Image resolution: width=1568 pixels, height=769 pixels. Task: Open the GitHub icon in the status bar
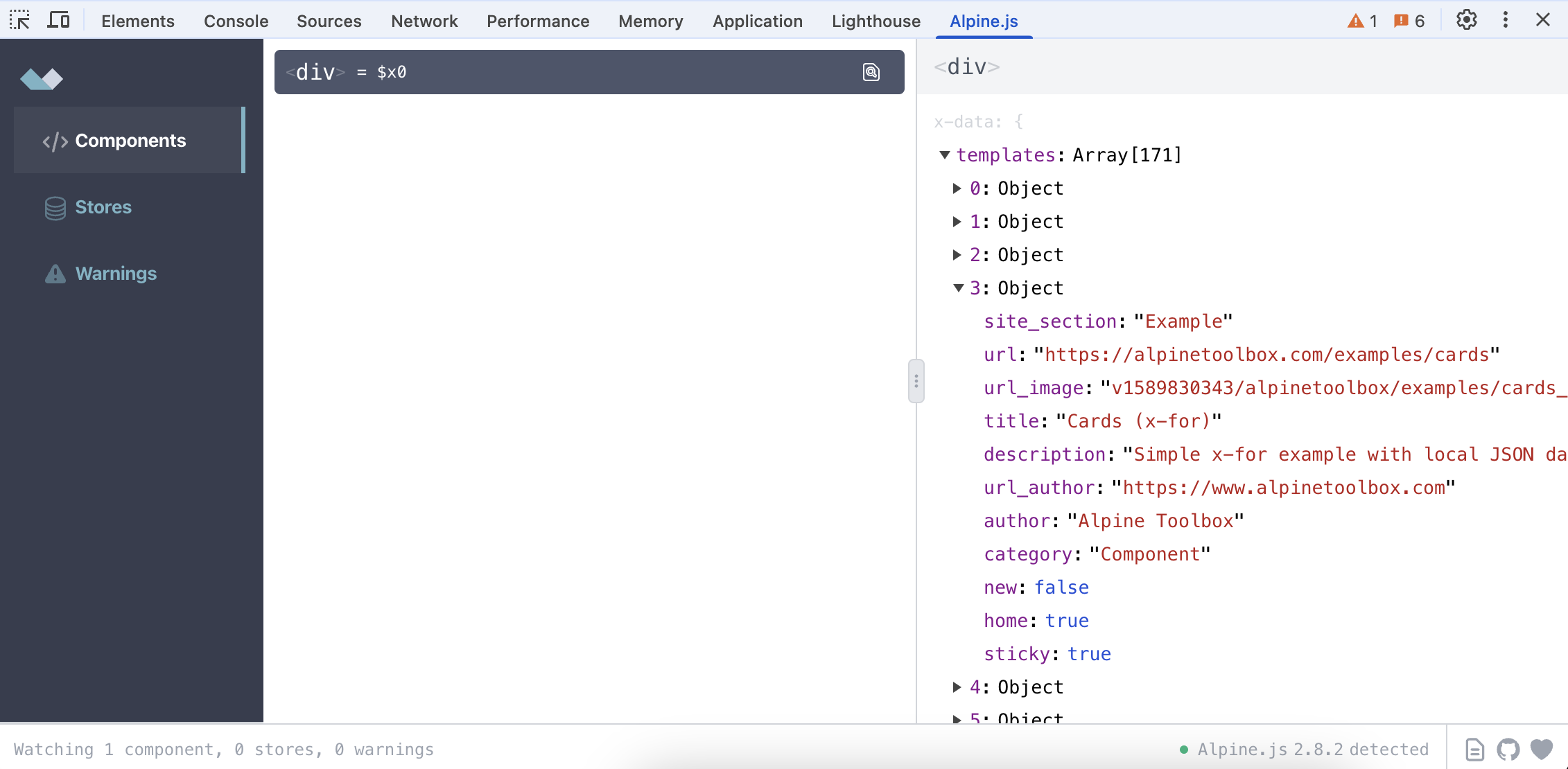click(1507, 749)
